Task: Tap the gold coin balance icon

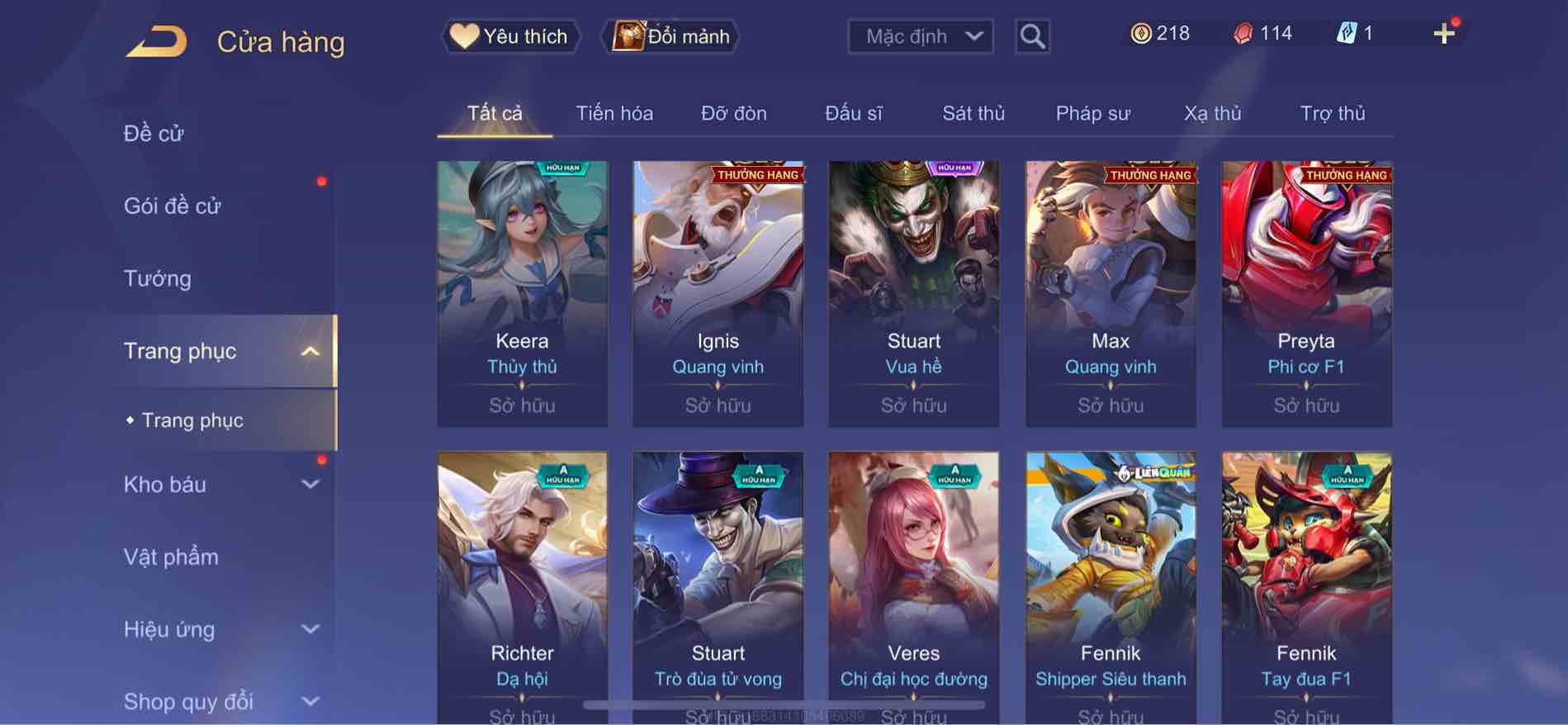Action: (x=1141, y=34)
